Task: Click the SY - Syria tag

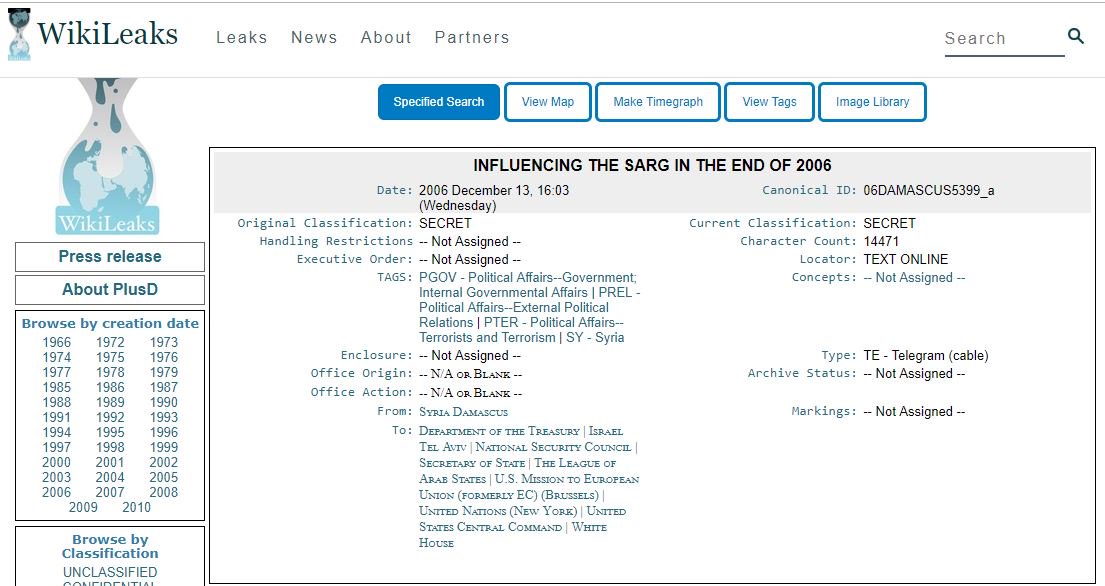Action: coord(595,337)
